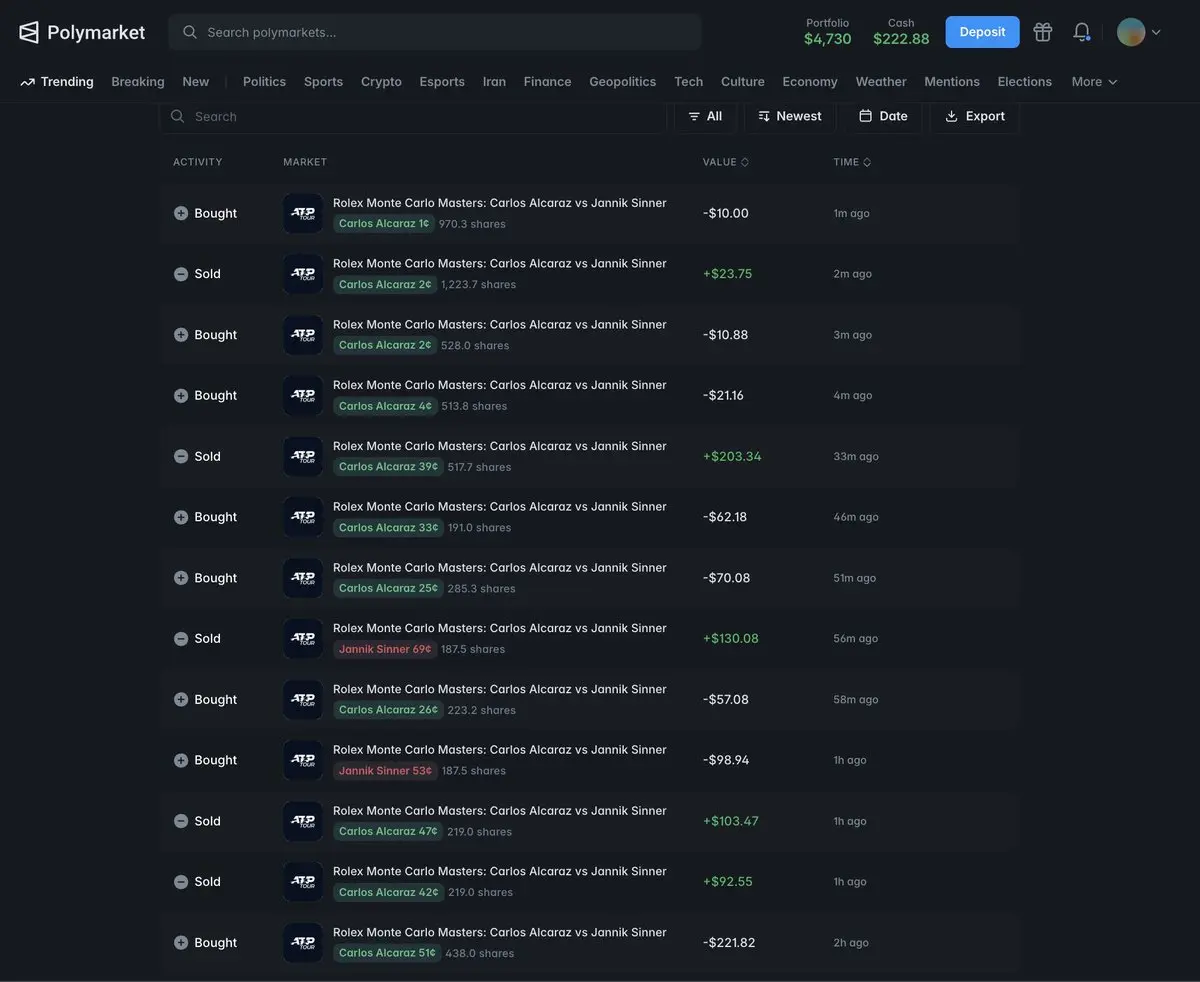The height and width of the screenshot is (982, 1200).
Task: Click the Jannik Sinner 53¢ tag
Action: click(x=385, y=771)
